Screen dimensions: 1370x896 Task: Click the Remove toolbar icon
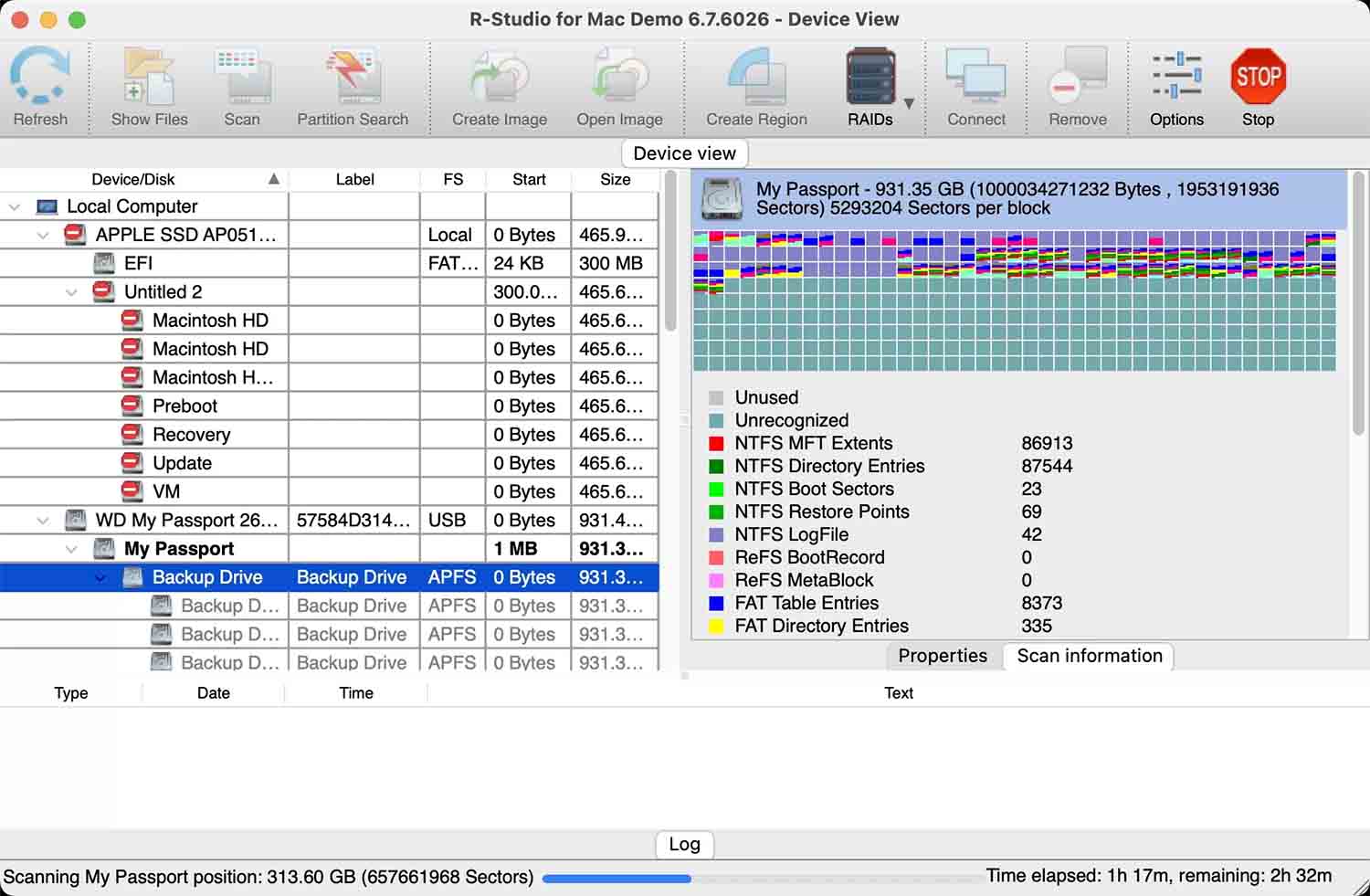[x=1078, y=77]
